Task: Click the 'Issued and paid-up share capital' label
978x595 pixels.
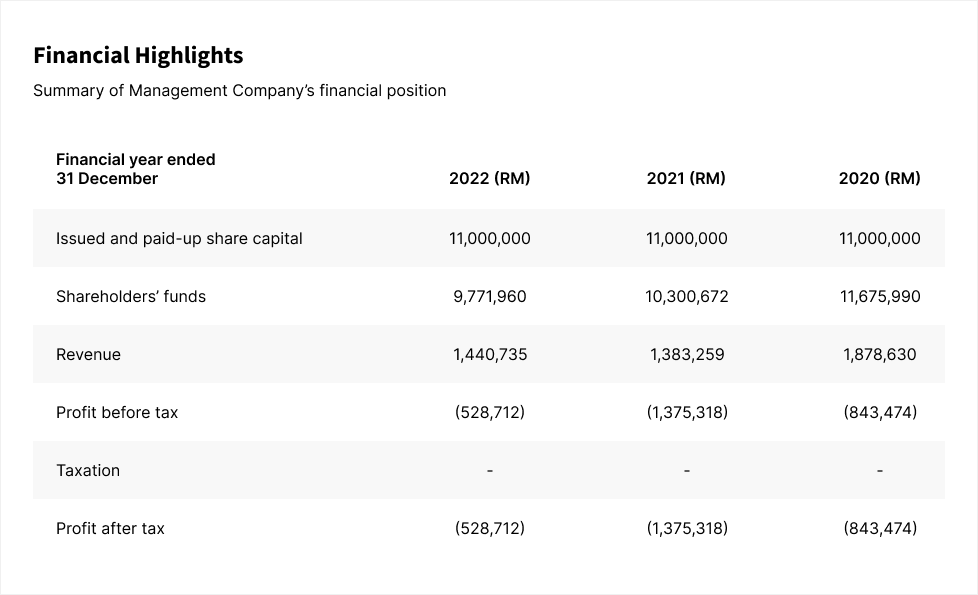Action: [x=179, y=239]
